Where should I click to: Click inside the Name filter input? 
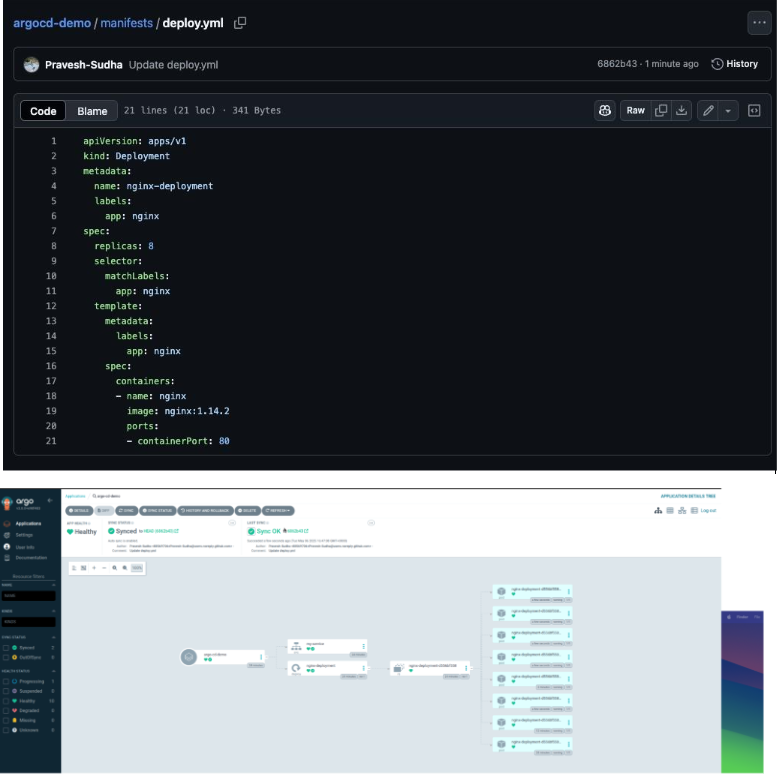pyautogui.click(x=28, y=596)
